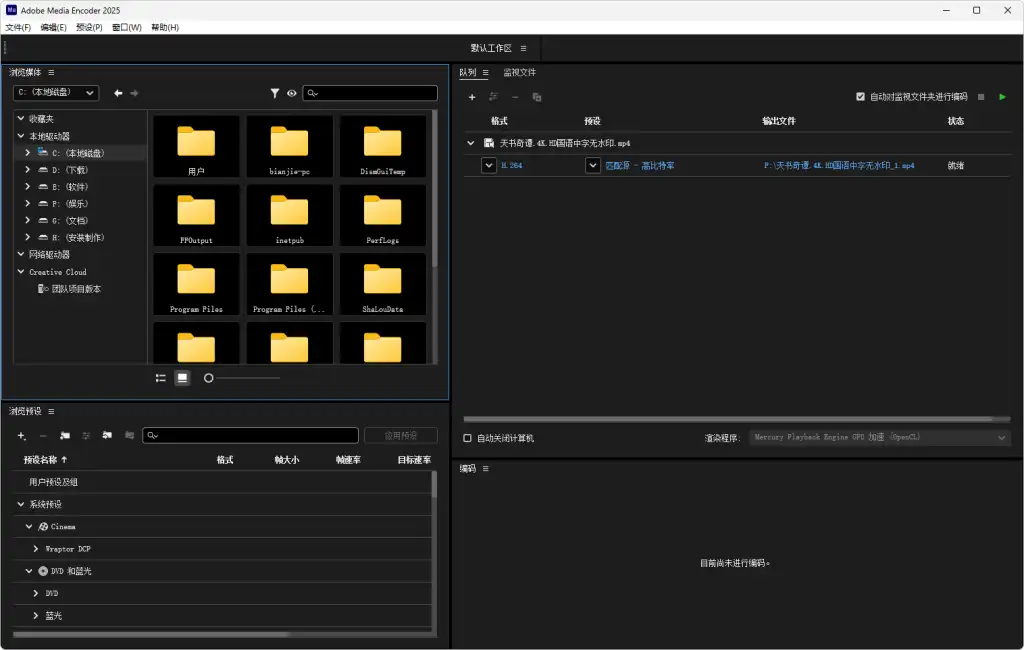This screenshot has height=650, width=1024.
Task: Open the C: (本地磁盘) drive dropdown
Action: click(x=56, y=93)
